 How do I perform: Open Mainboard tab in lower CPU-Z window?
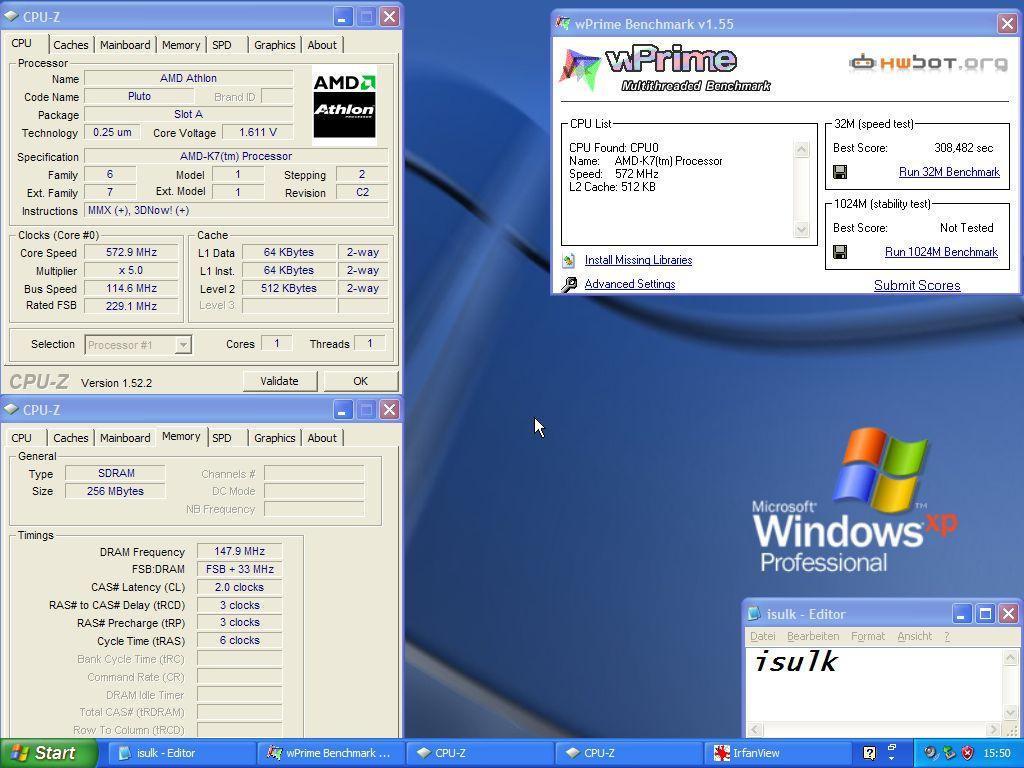pos(125,438)
